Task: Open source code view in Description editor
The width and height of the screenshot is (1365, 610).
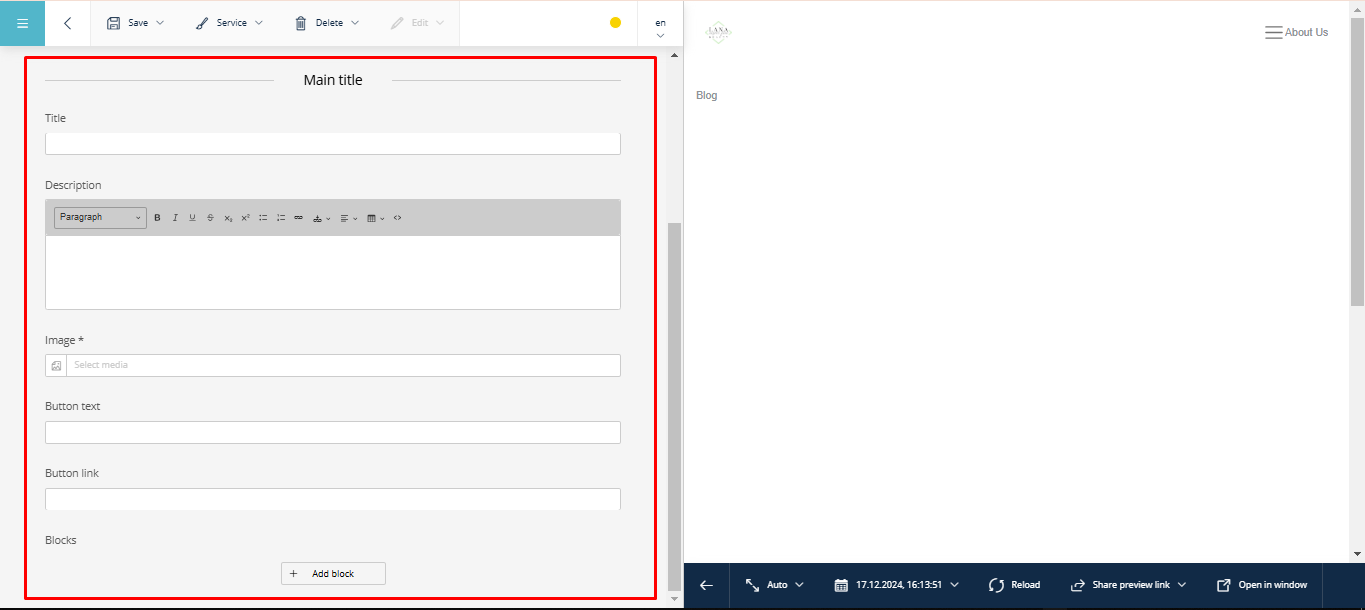Action: (397, 218)
